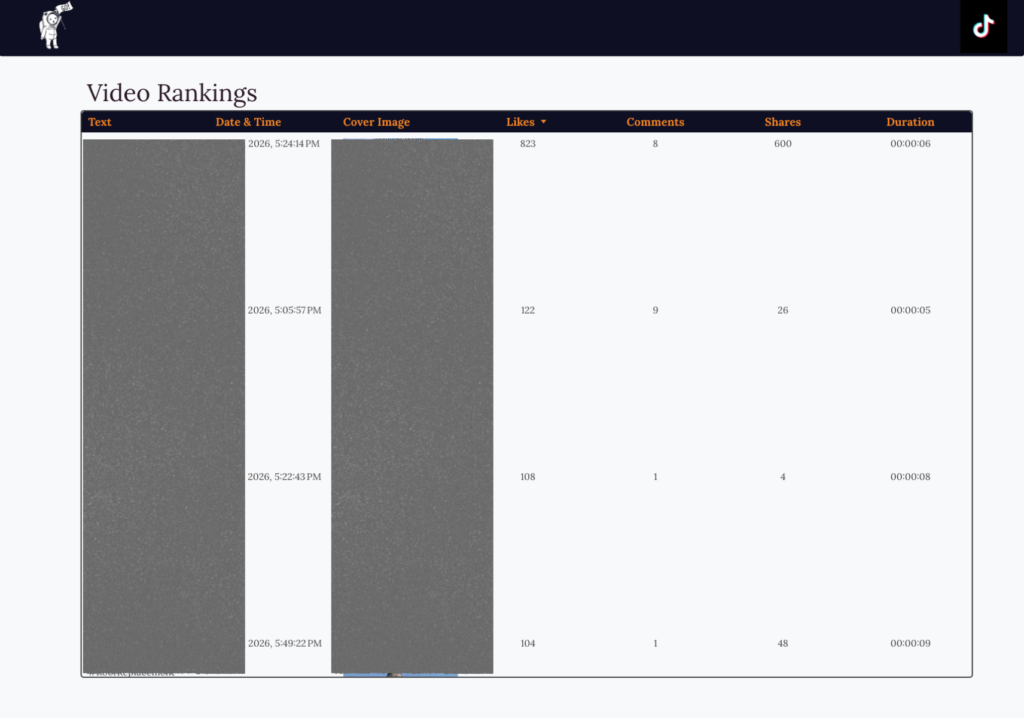Toggle the Likes sort arrow indicator
This screenshot has width=1024, height=718.
tap(544, 122)
